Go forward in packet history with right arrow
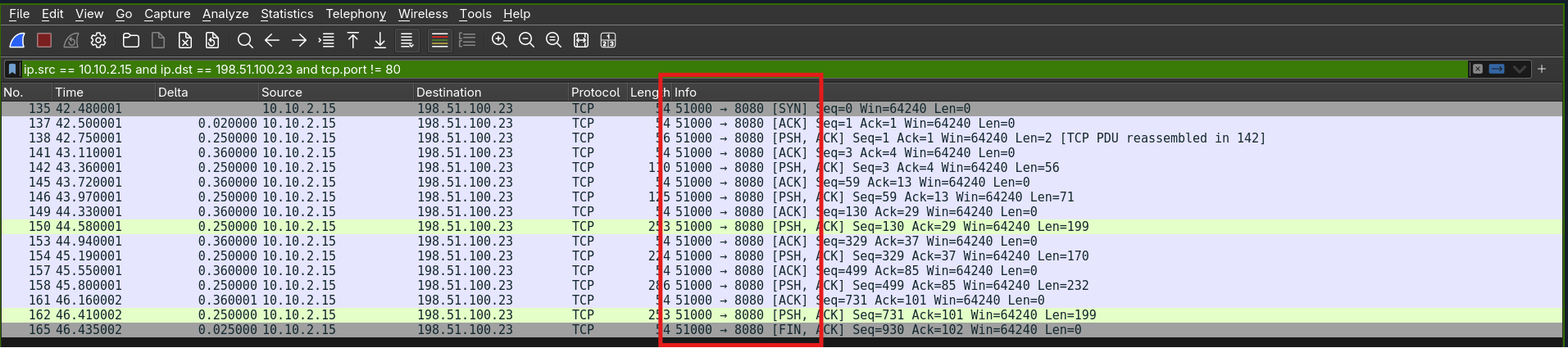Viewport: 1568px width, 348px height. (299, 40)
